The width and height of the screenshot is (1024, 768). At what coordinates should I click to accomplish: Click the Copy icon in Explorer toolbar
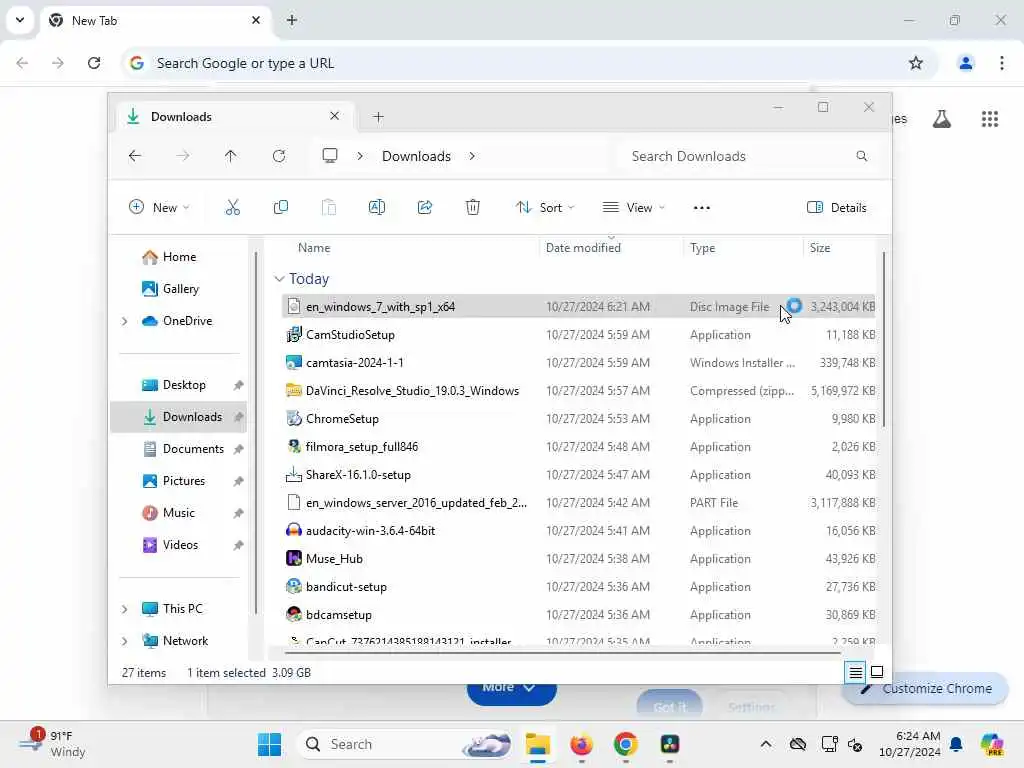pos(281,208)
